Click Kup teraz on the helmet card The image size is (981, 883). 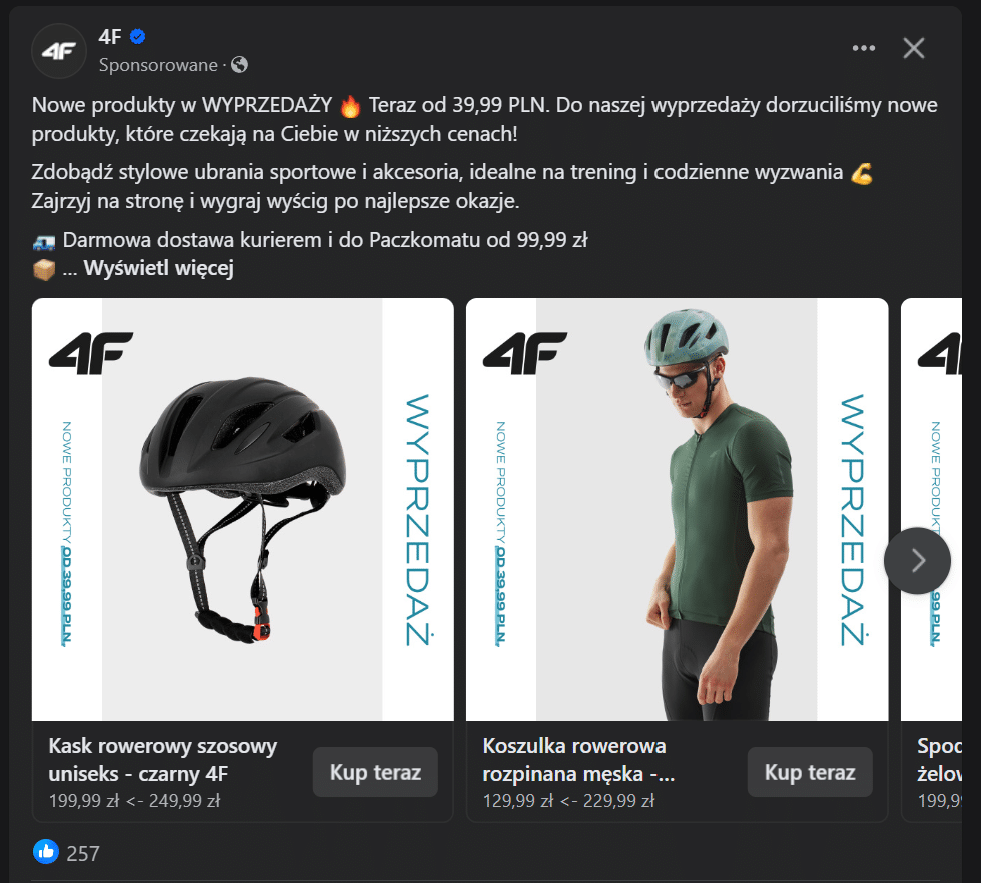[374, 772]
